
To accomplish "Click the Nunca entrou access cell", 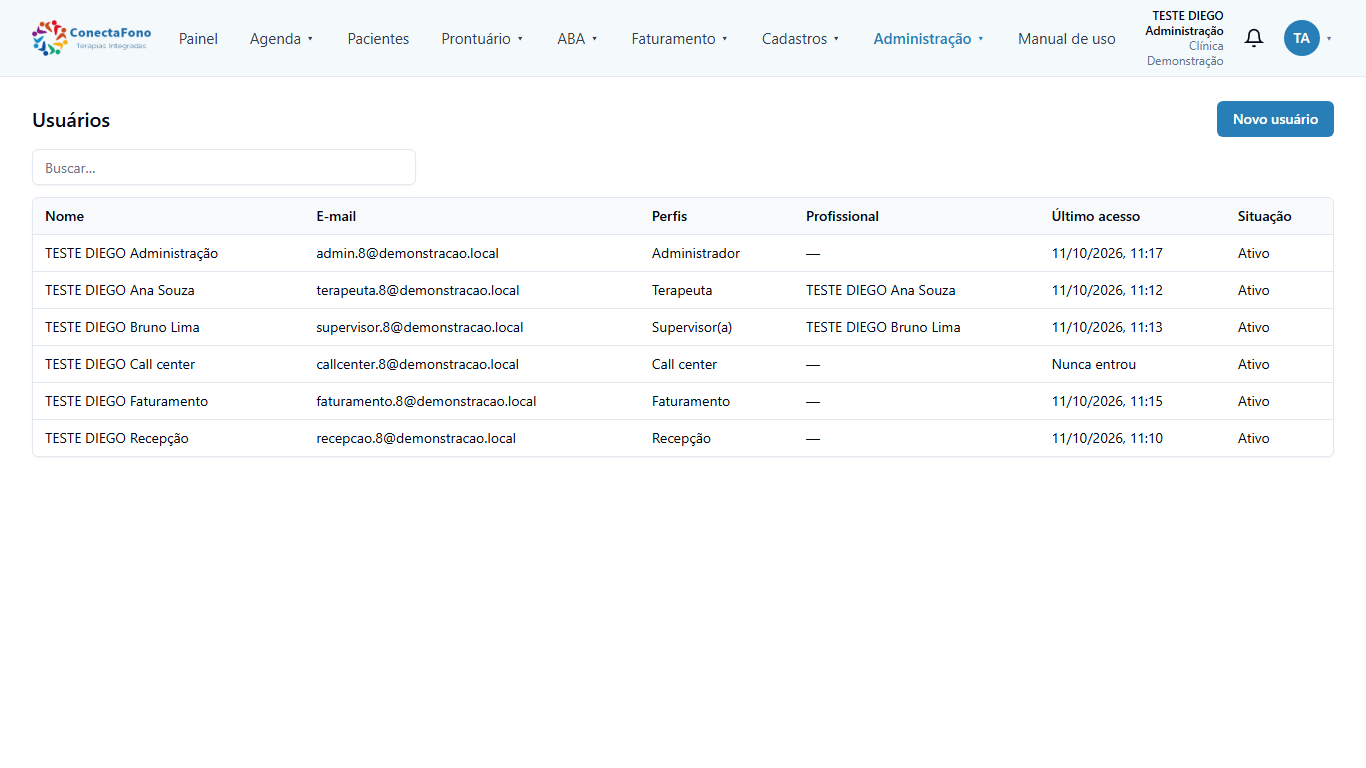I will click(1094, 364).
